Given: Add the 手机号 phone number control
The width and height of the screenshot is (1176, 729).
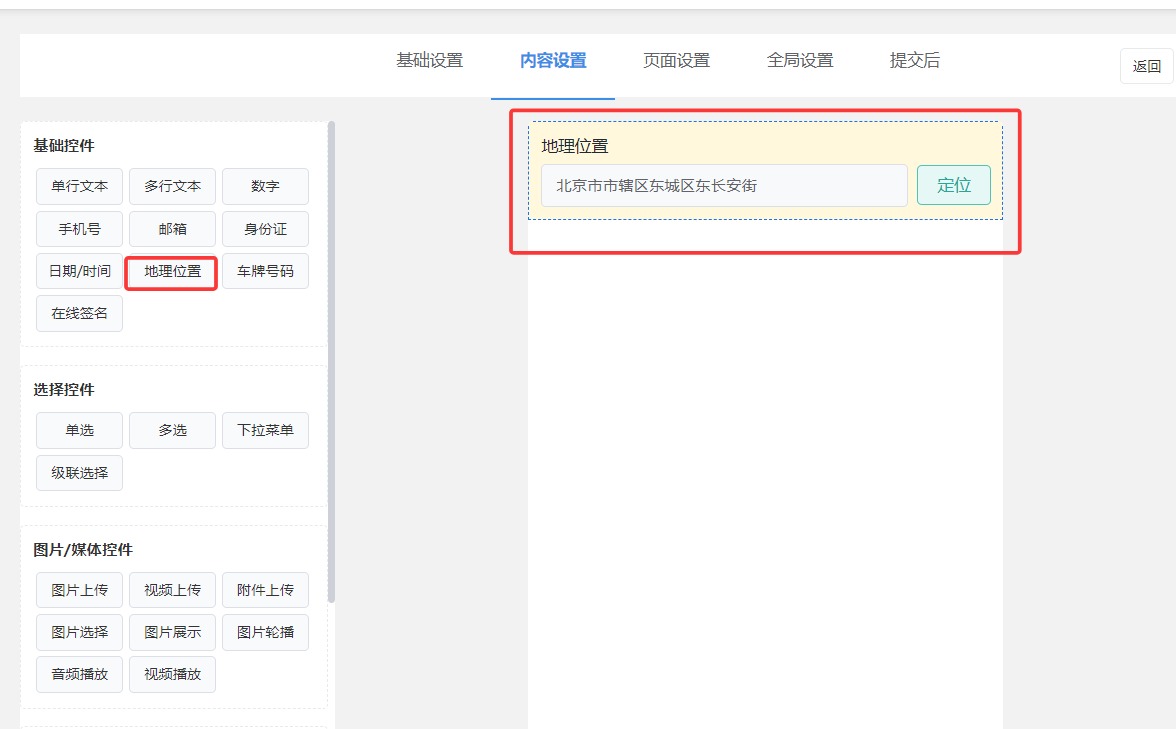Looking at the screenshot, I should coord(79,228).
